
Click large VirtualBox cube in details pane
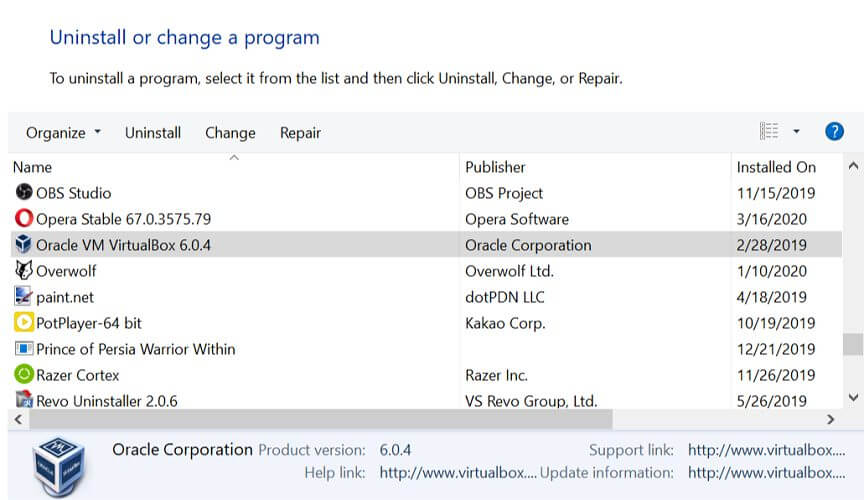[x=60, y=466]
